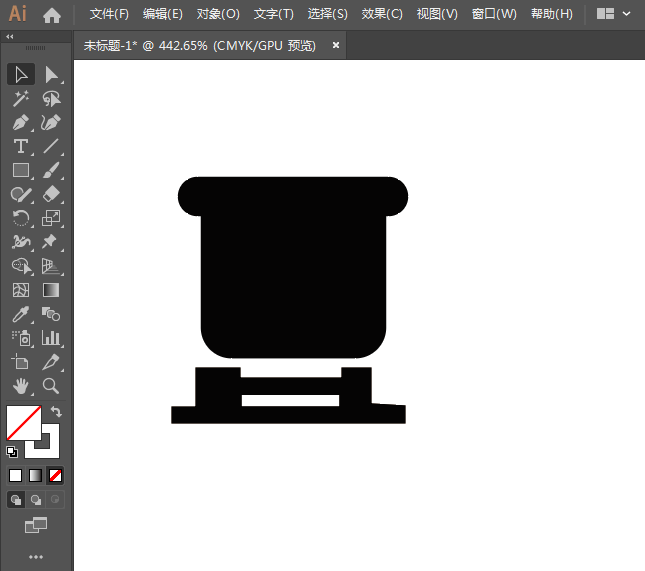Image resolution: width=645 pixels, height=571 pixels.
Task: Select the Direct Selection tool
Action: tap(51, 74)
